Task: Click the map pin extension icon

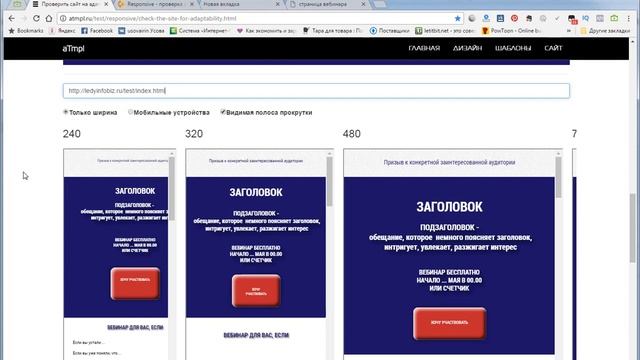Action: click(x=486, y=18)
